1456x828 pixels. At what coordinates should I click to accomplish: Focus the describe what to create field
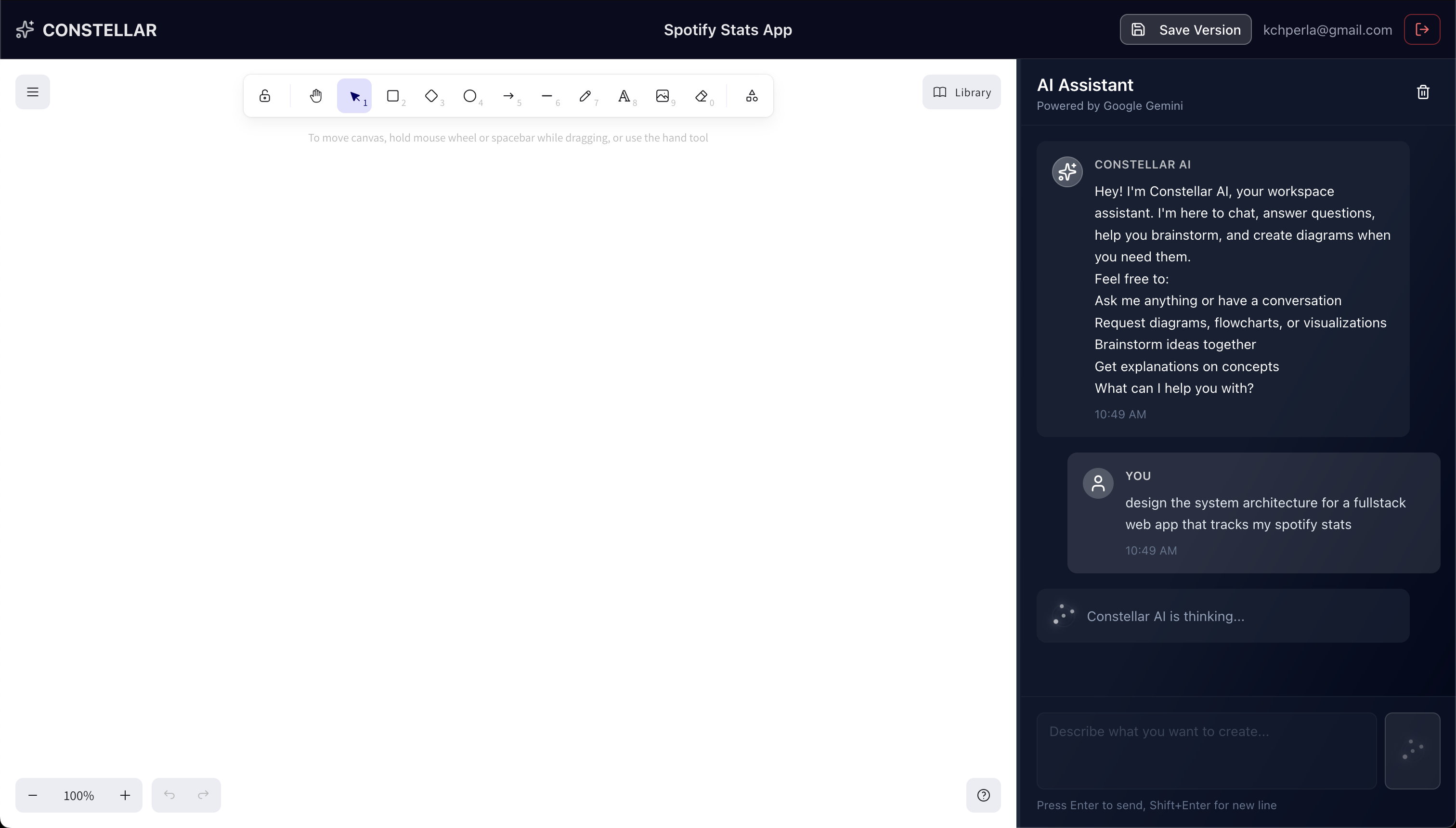tap(1206, 750)
